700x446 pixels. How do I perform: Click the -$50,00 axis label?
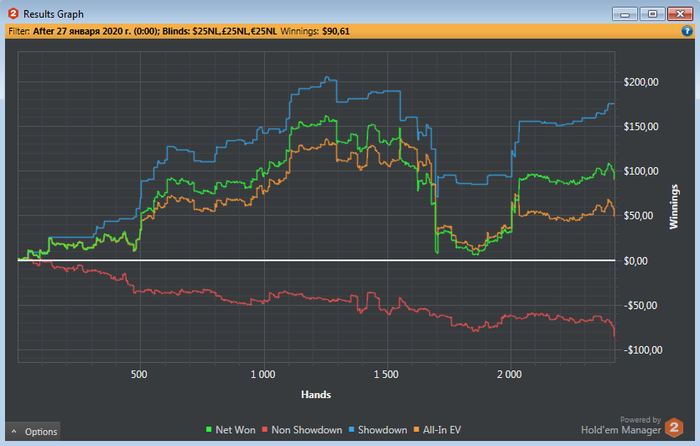[640, 305]
